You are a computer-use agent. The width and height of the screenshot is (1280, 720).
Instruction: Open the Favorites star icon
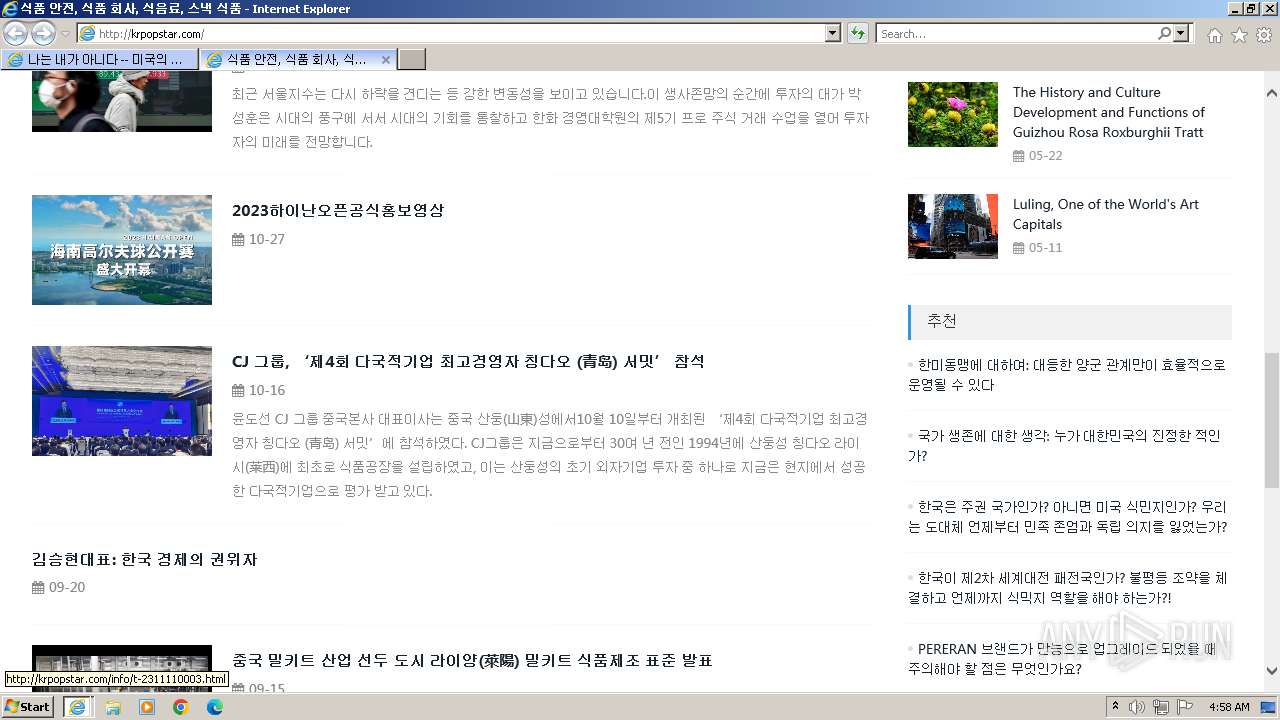pyautogui.click(x=1239, y=35)
